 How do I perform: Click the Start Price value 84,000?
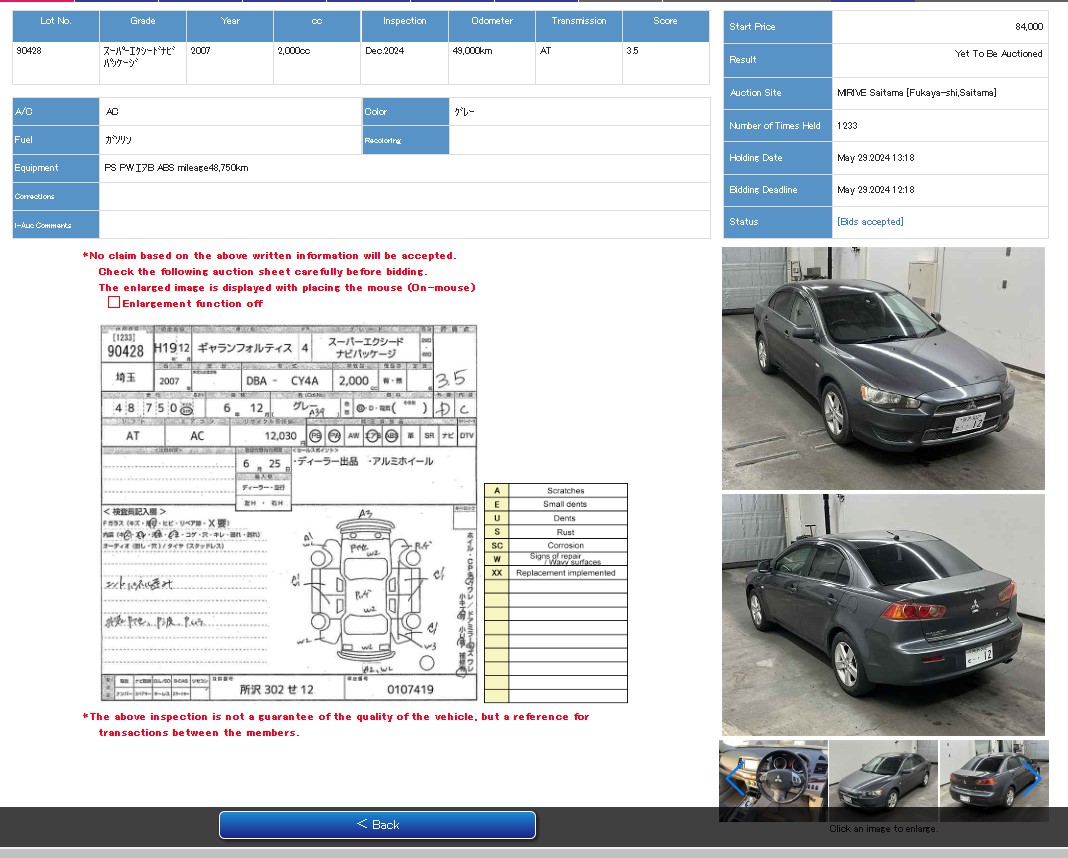[x=1027, y=27]
